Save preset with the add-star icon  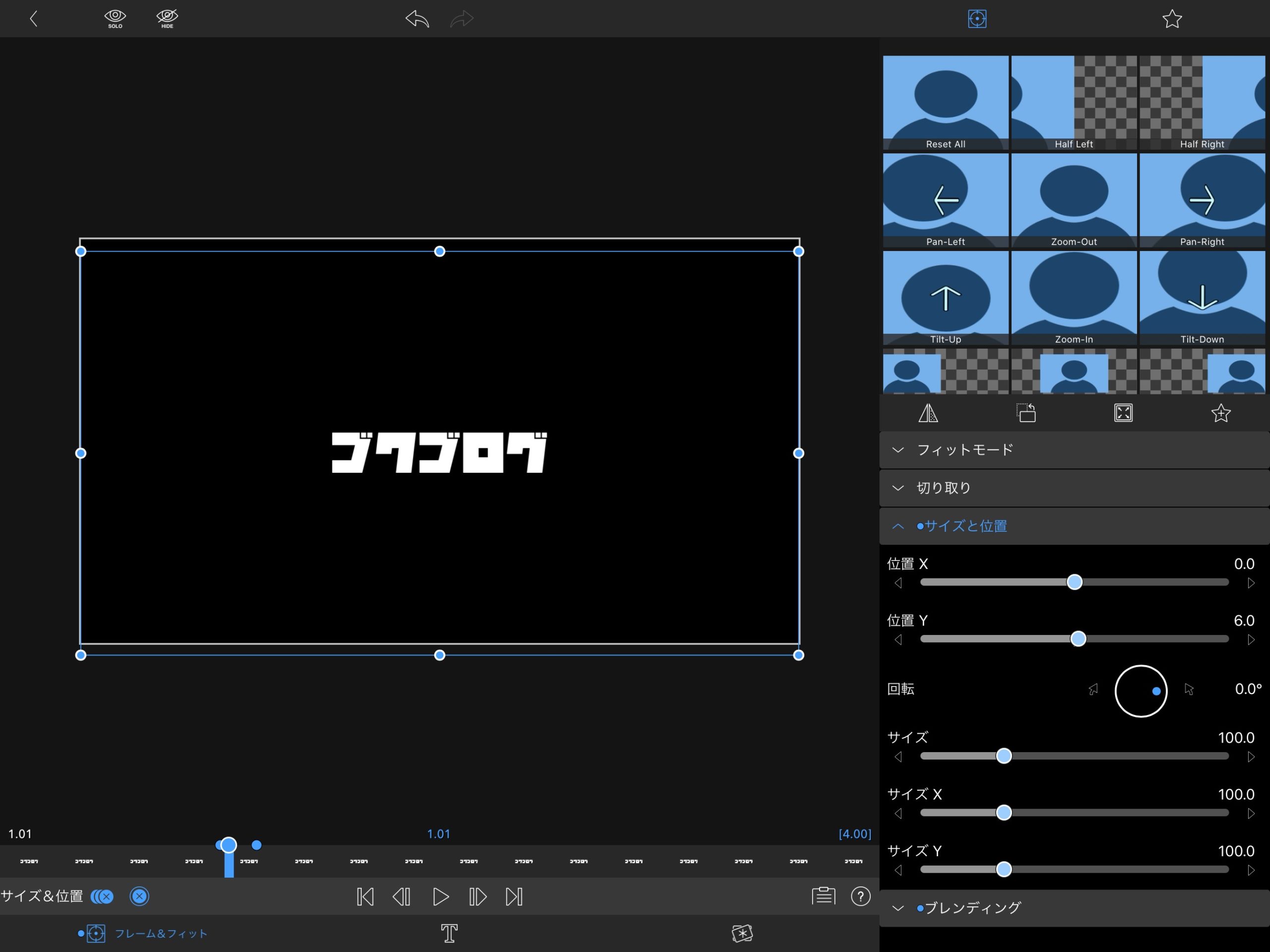point(1220,413)
